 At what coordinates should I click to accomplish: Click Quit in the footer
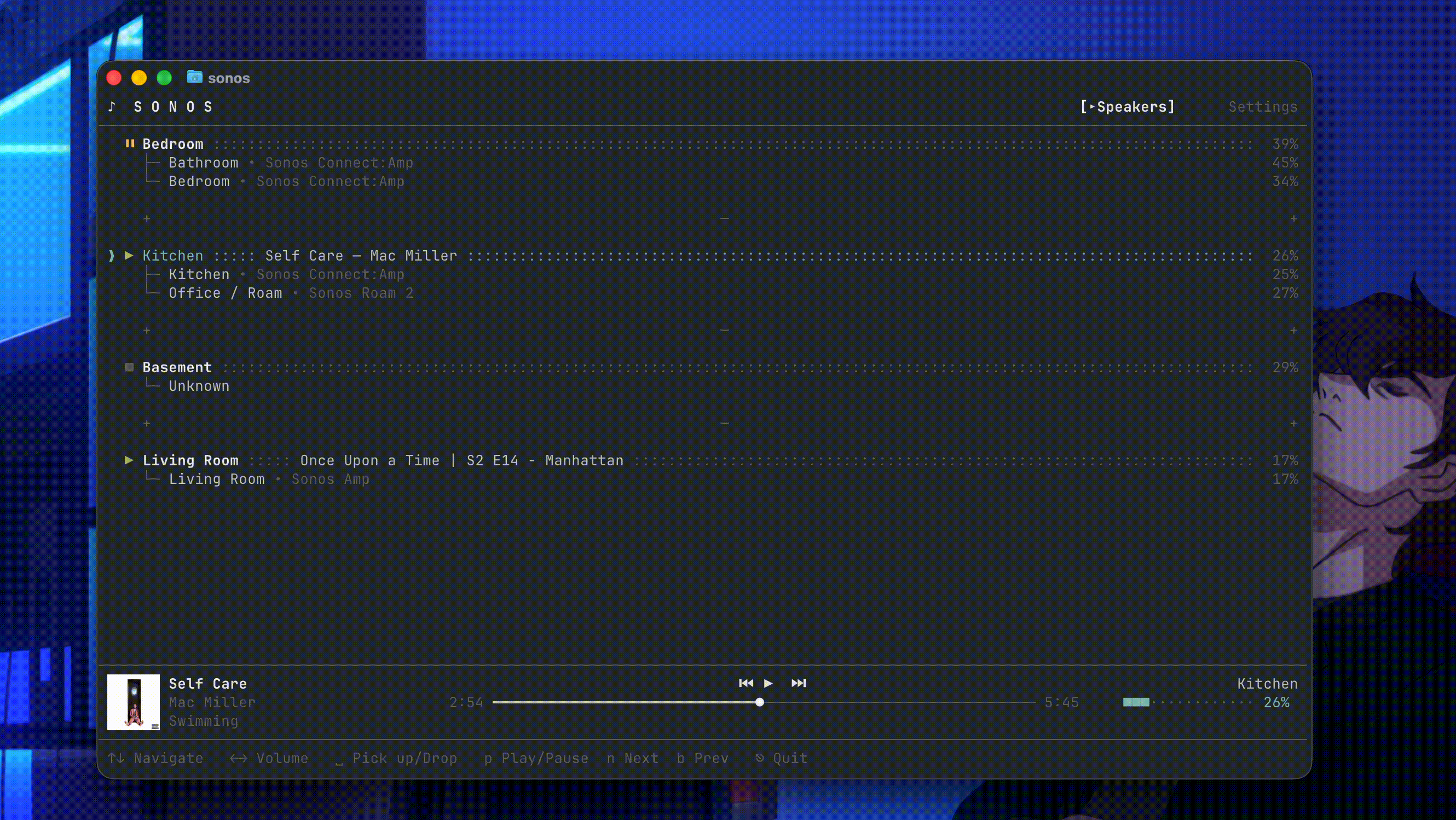(x=781, y=758)
